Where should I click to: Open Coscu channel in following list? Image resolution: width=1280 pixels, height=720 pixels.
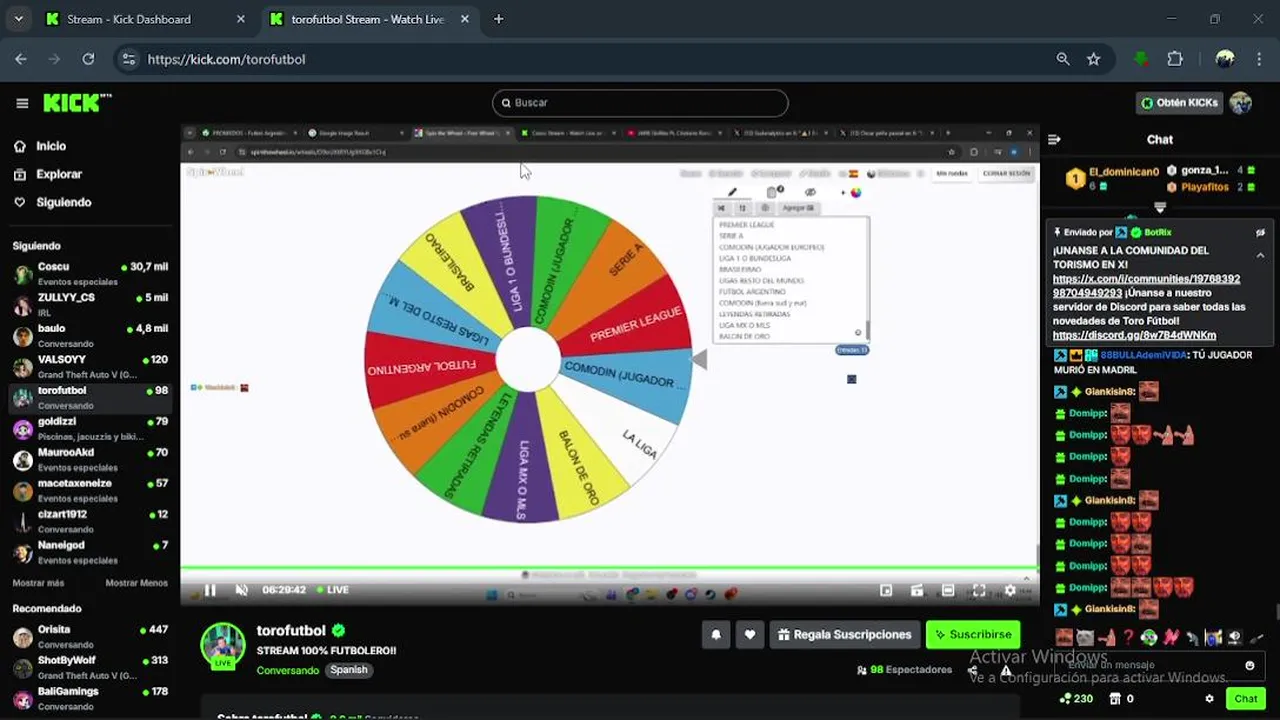pyautogui.click(x=90, y=273)
